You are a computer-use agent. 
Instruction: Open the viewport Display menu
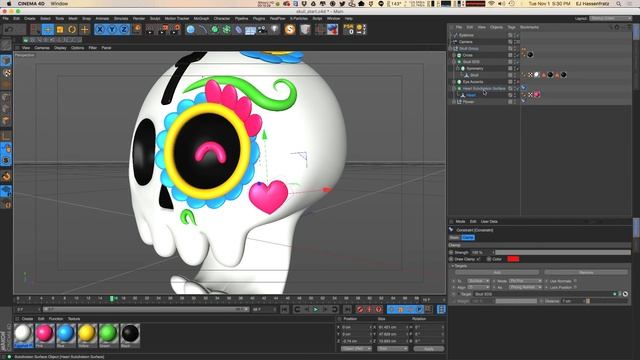tap(60, 48)
